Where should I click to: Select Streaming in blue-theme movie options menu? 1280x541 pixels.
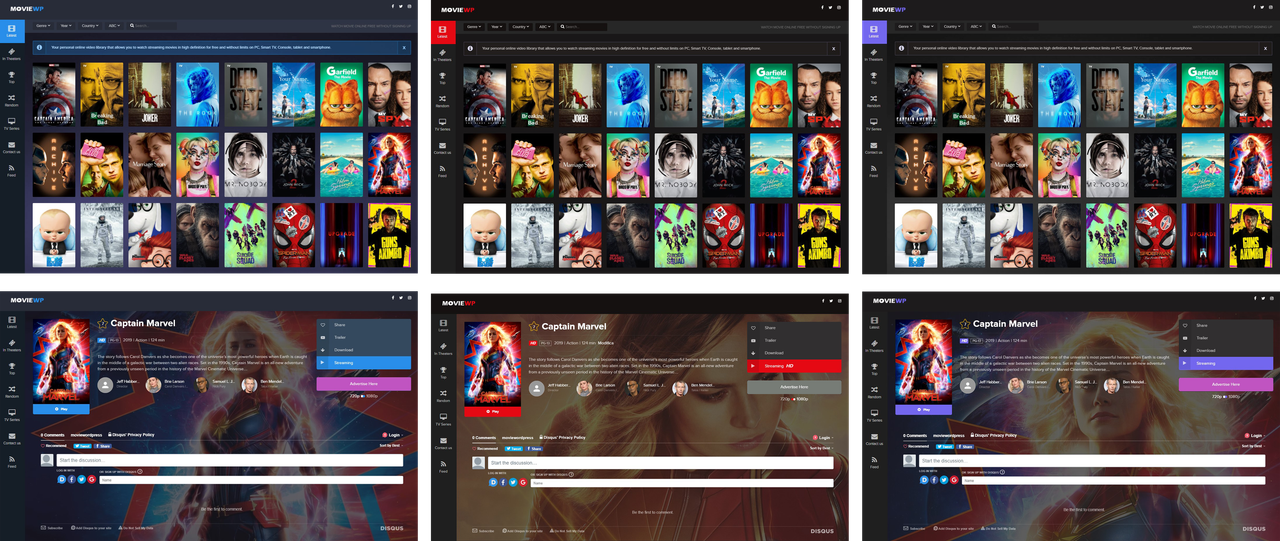pos(364,363)
